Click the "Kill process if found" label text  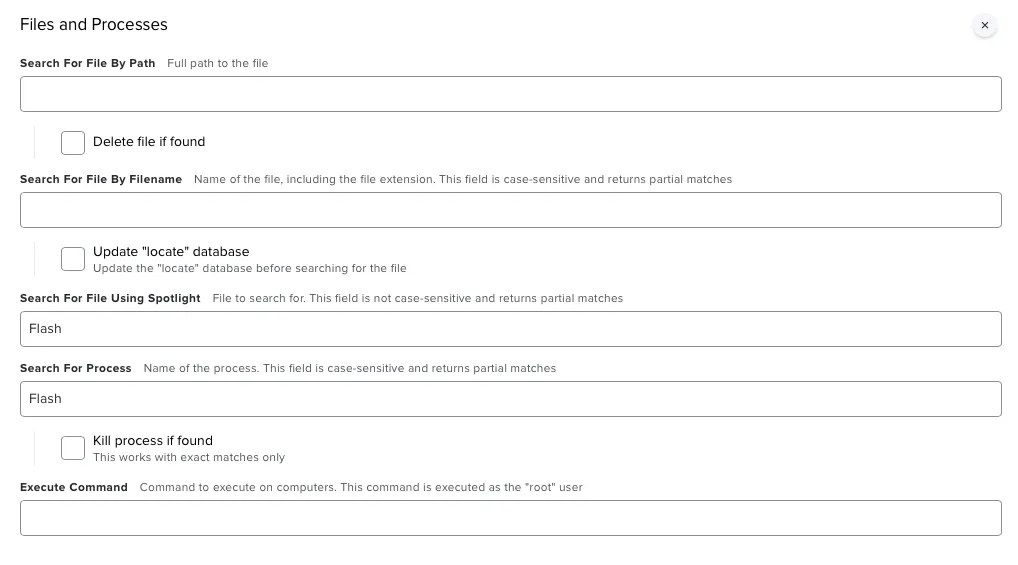[153, 440]
